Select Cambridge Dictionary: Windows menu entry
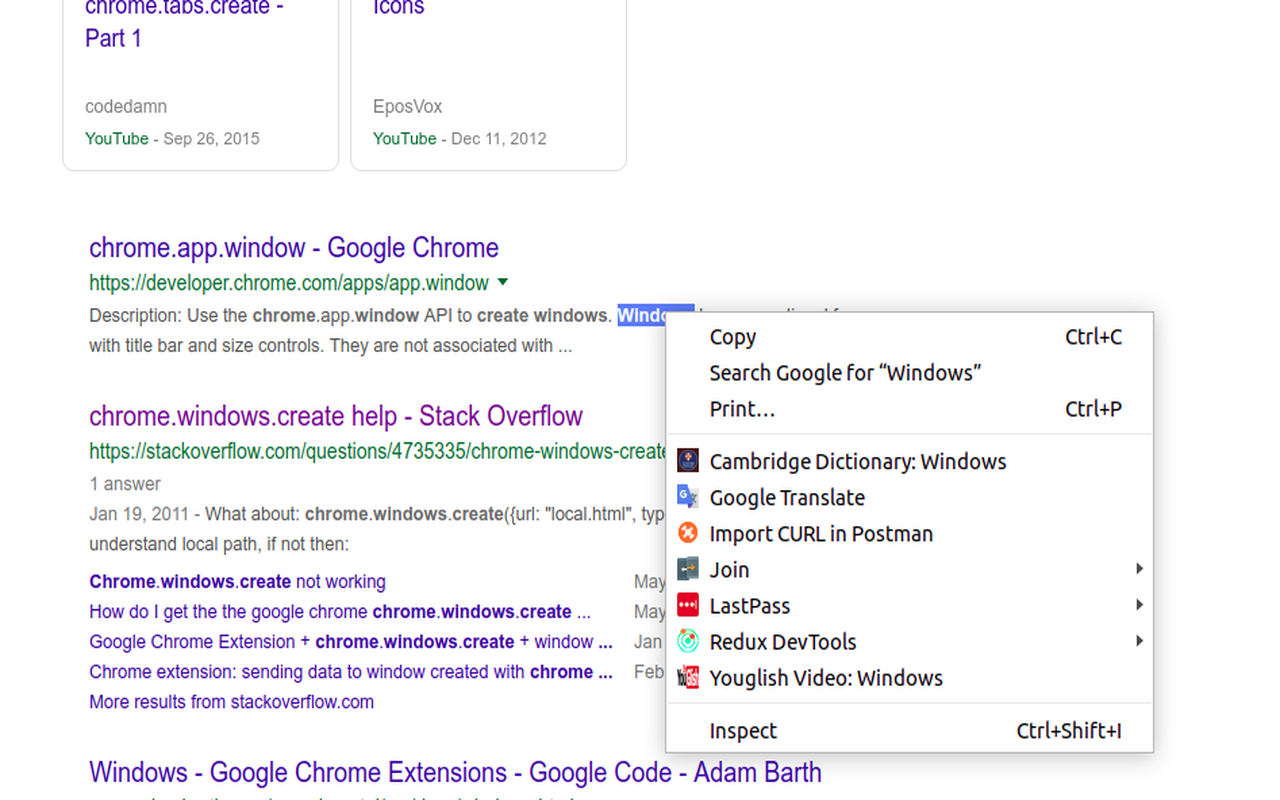This screenshot has height=800, width=1280. coord(910,461)
